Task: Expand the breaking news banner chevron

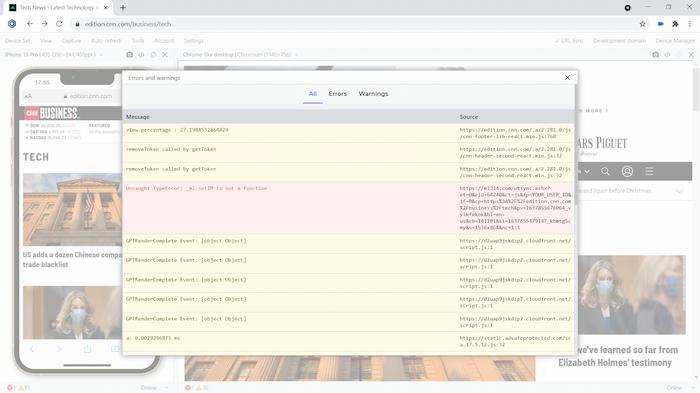Action: click(x=679, y=191)
